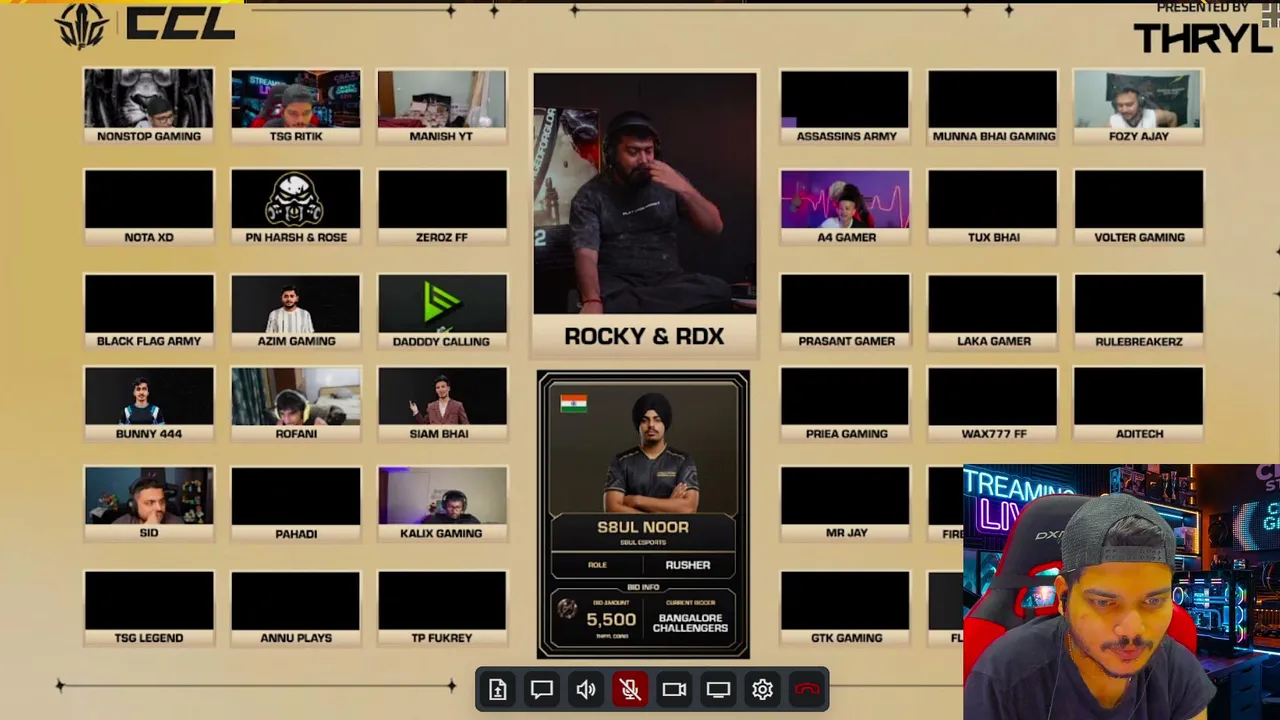Select the Priea Gaming tile
This screenshot has height=720, width=1280.
(845, 404)
